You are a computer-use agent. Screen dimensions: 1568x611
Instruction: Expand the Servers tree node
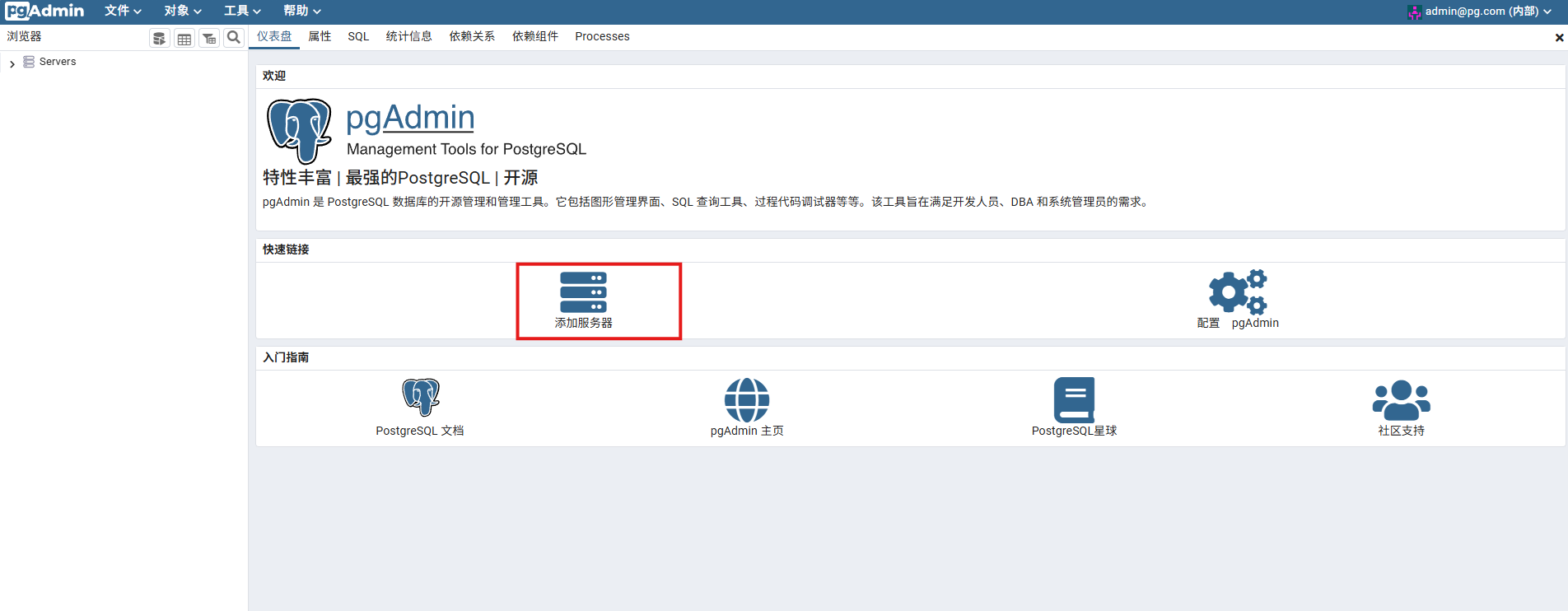click(12, 63)
